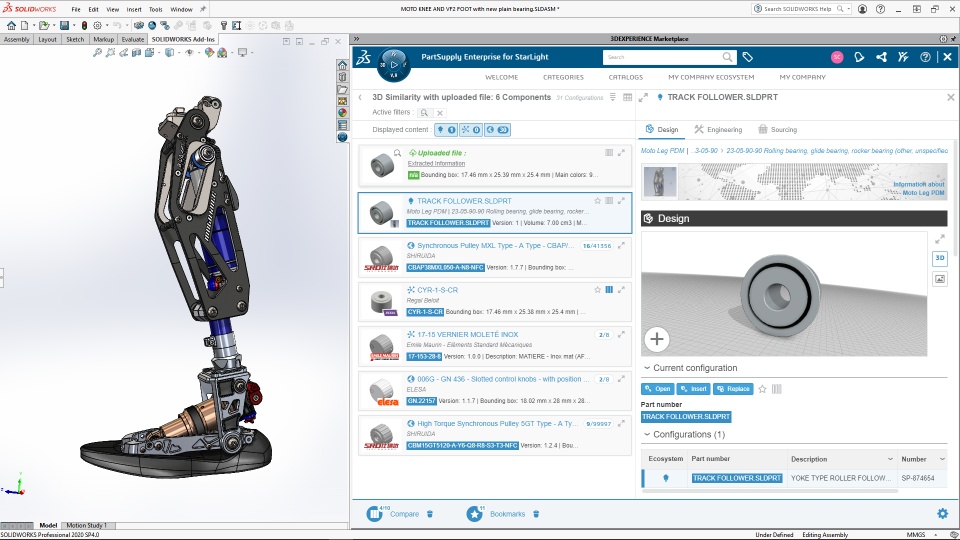Collapse the task pane with the double chevron
Viewport: 960px width, 540px height.
tap(356, 39)
